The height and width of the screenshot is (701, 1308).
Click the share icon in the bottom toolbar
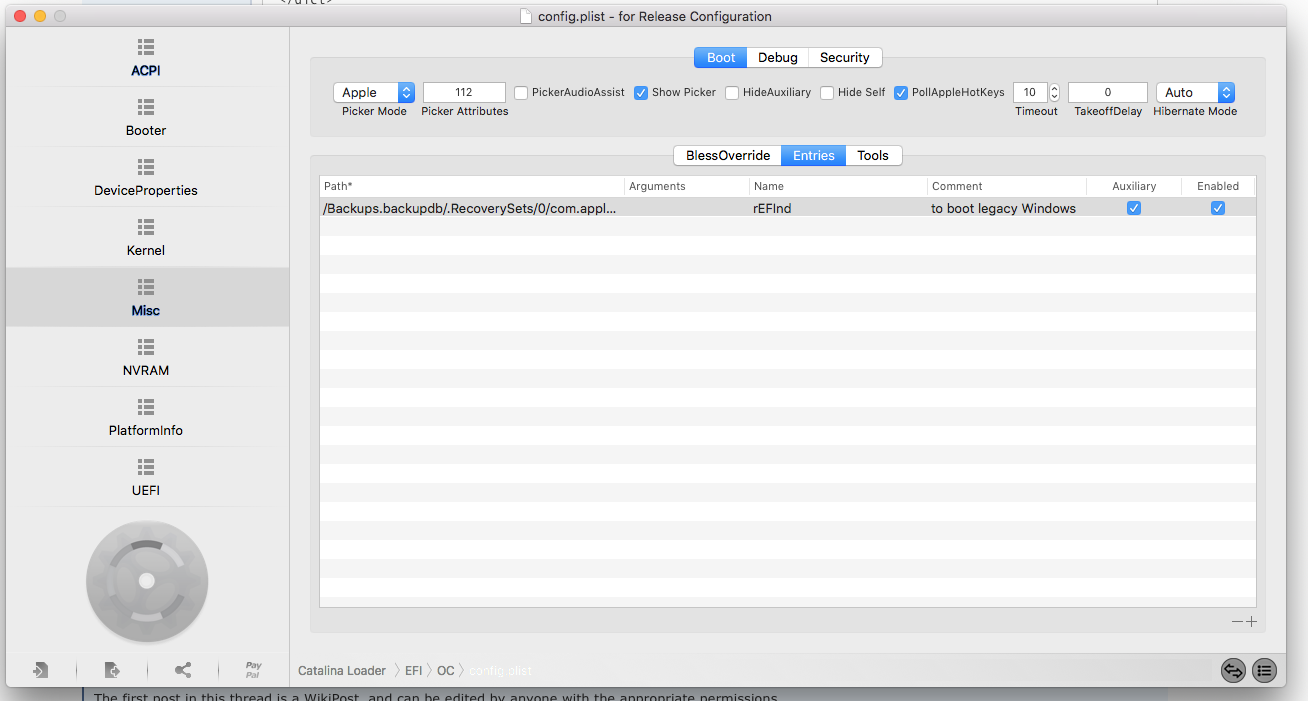coord(183,670)
